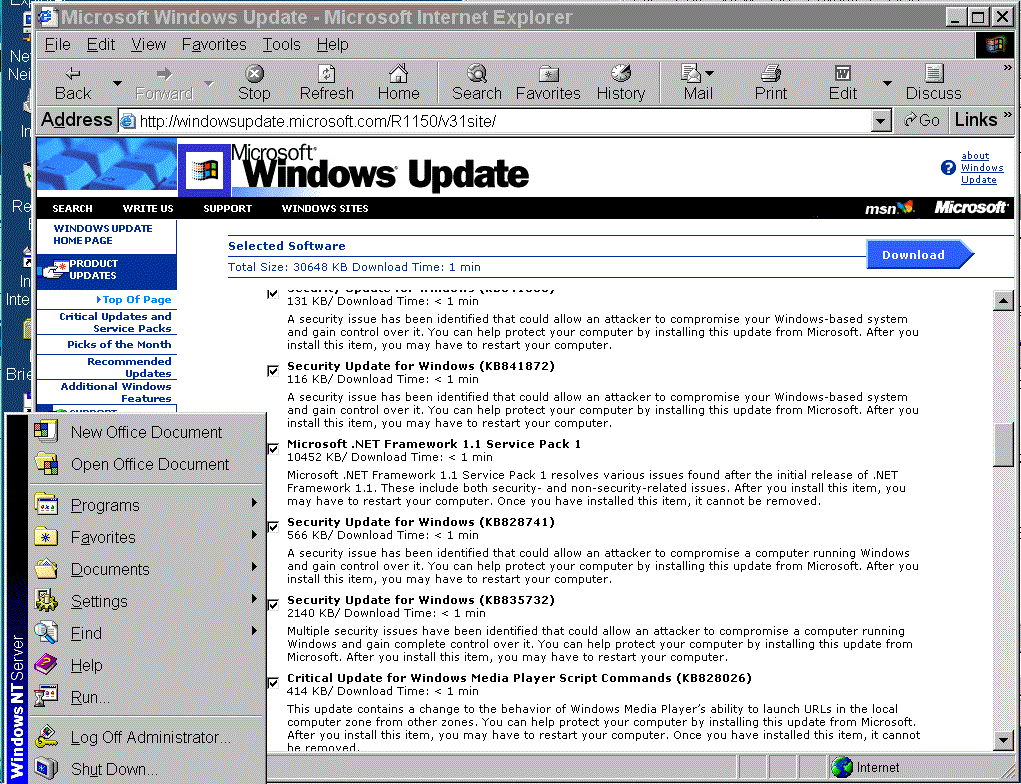Click the Home toolbar icon
The height and width of the screenshot is (784, 1021).
(398, 74)
